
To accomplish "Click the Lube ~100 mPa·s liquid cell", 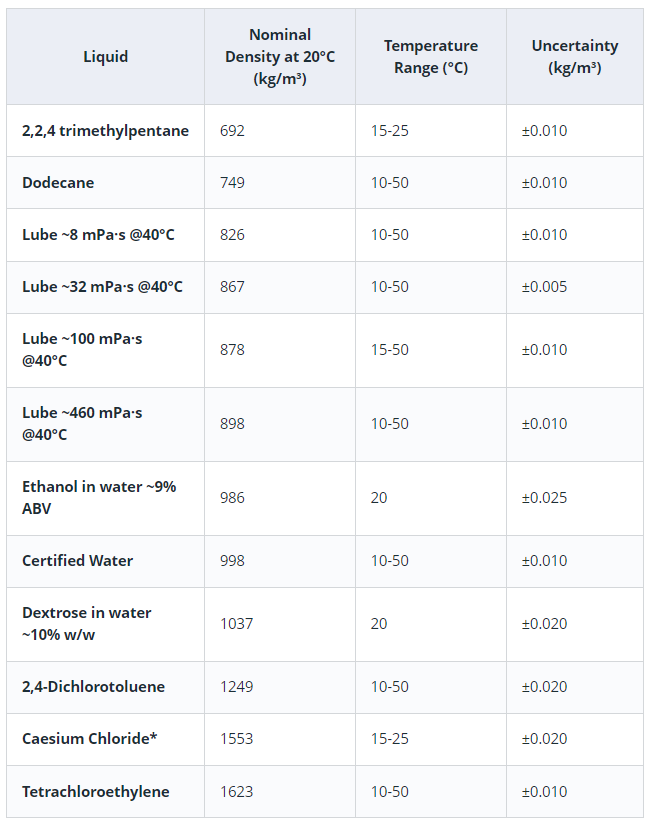I will pos(82,349).
